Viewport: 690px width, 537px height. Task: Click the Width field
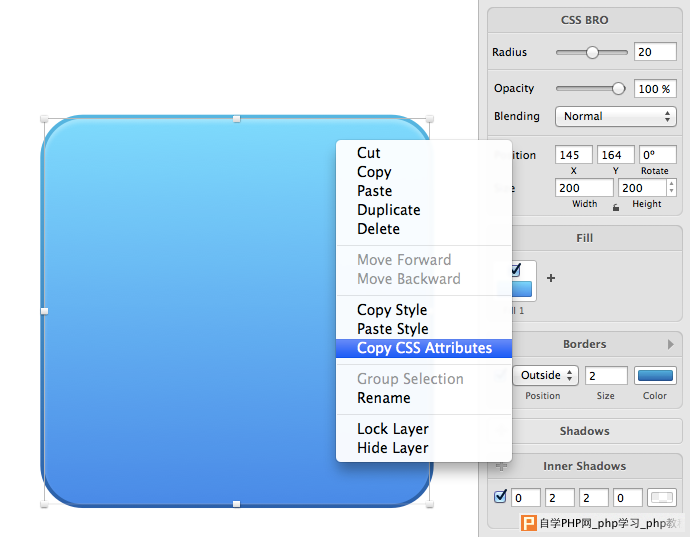pyautogui.click(x=584, y=188)
